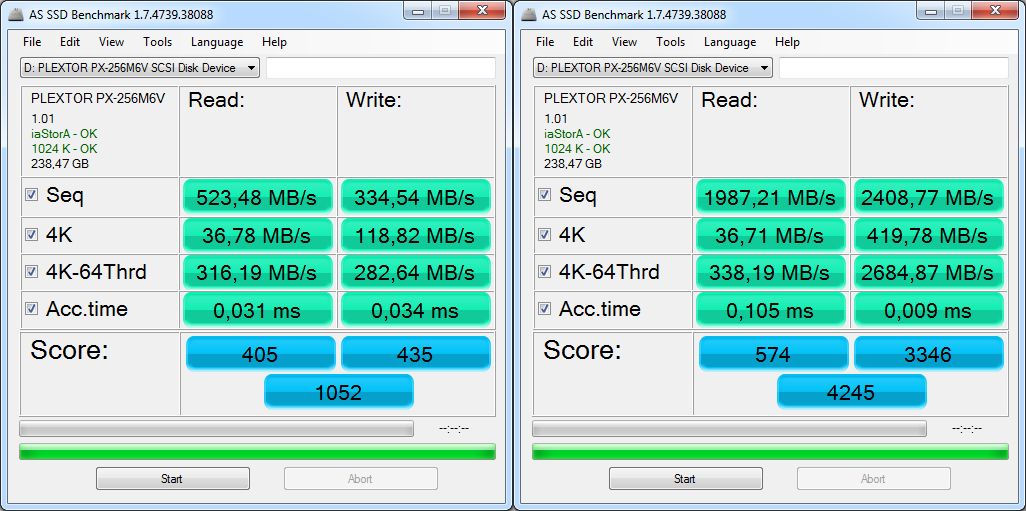Image resolution: width=1026 pixels, height=511 pixels.
Task: Toggle 4K checkbox in right window
Action: point(544,235)
